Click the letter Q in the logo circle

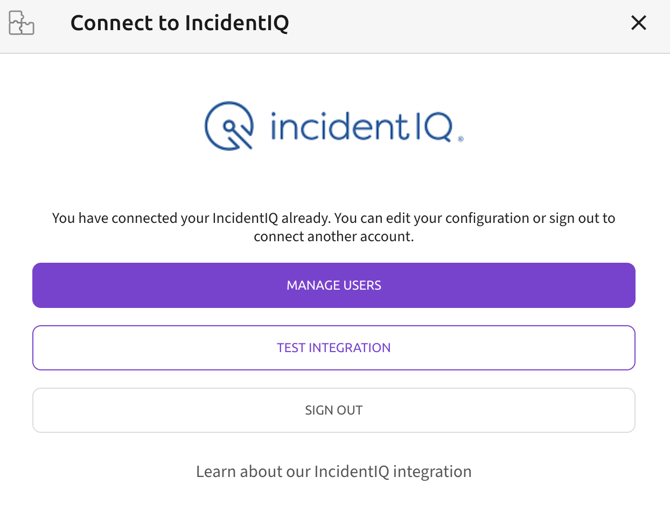point(229,126)
